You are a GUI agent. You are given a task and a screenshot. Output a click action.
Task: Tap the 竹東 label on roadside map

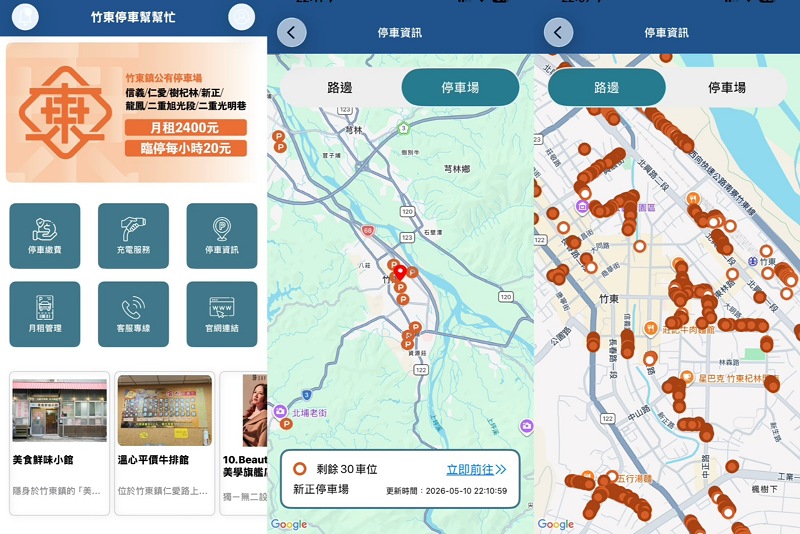(609, 299)
